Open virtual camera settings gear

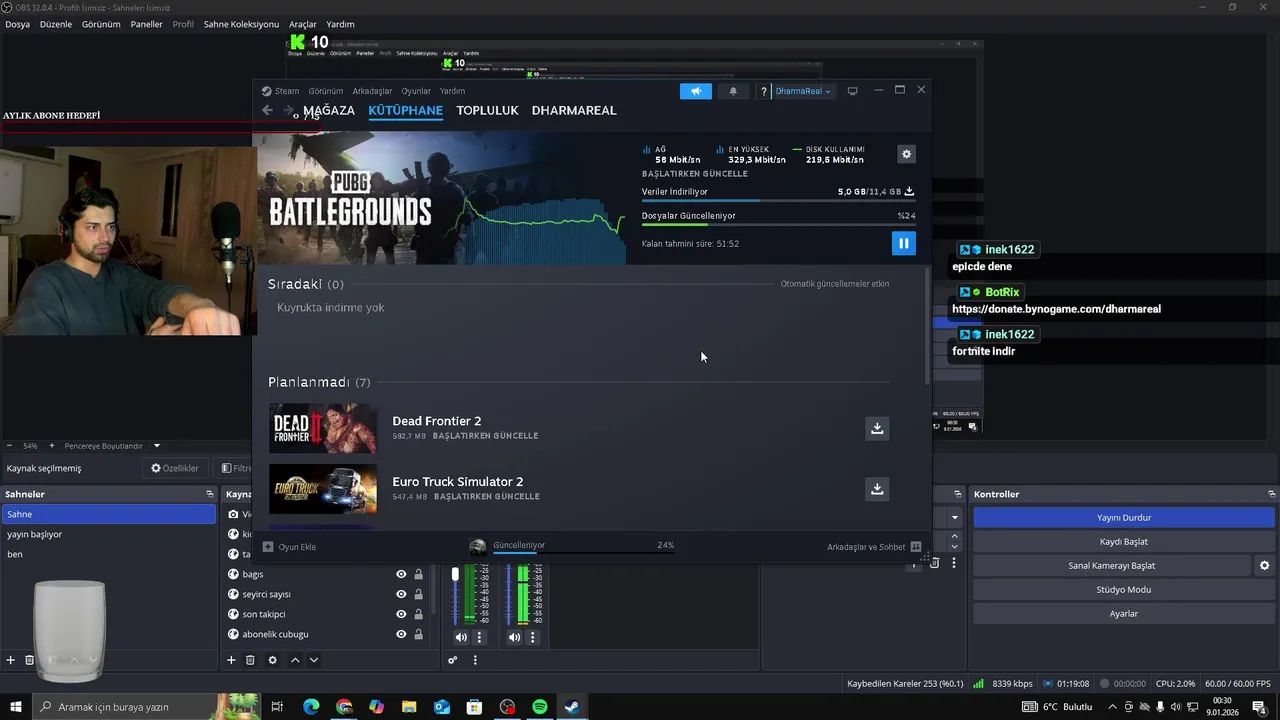[1264, 566]
